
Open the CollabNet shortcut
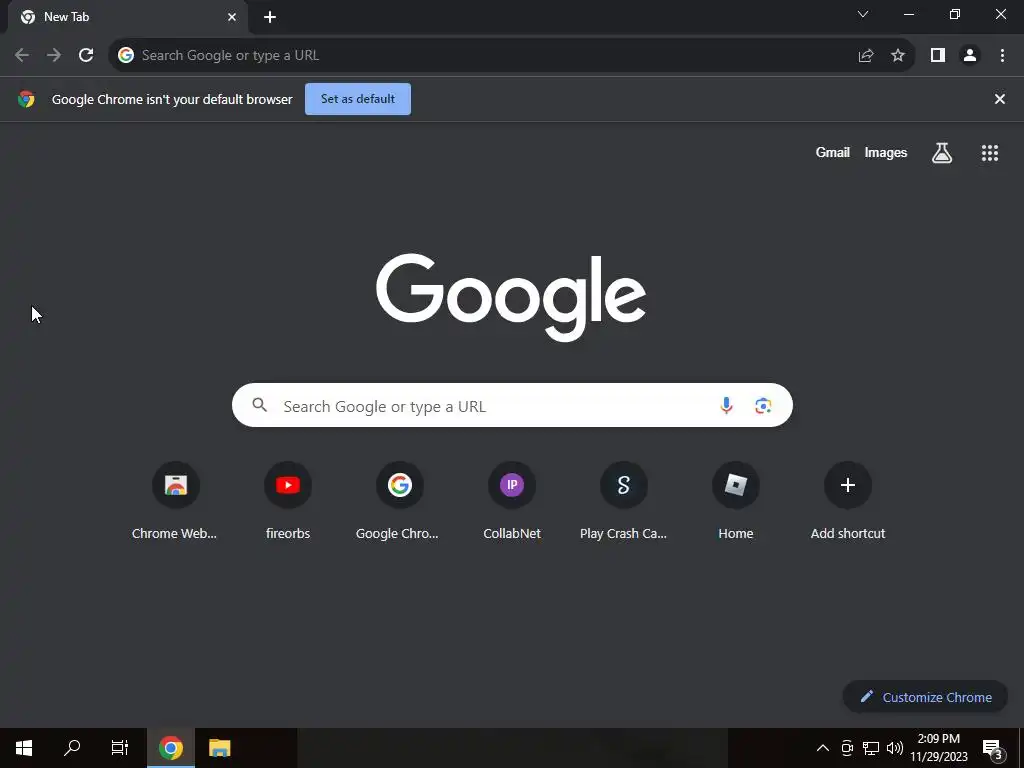coord(512,502)
